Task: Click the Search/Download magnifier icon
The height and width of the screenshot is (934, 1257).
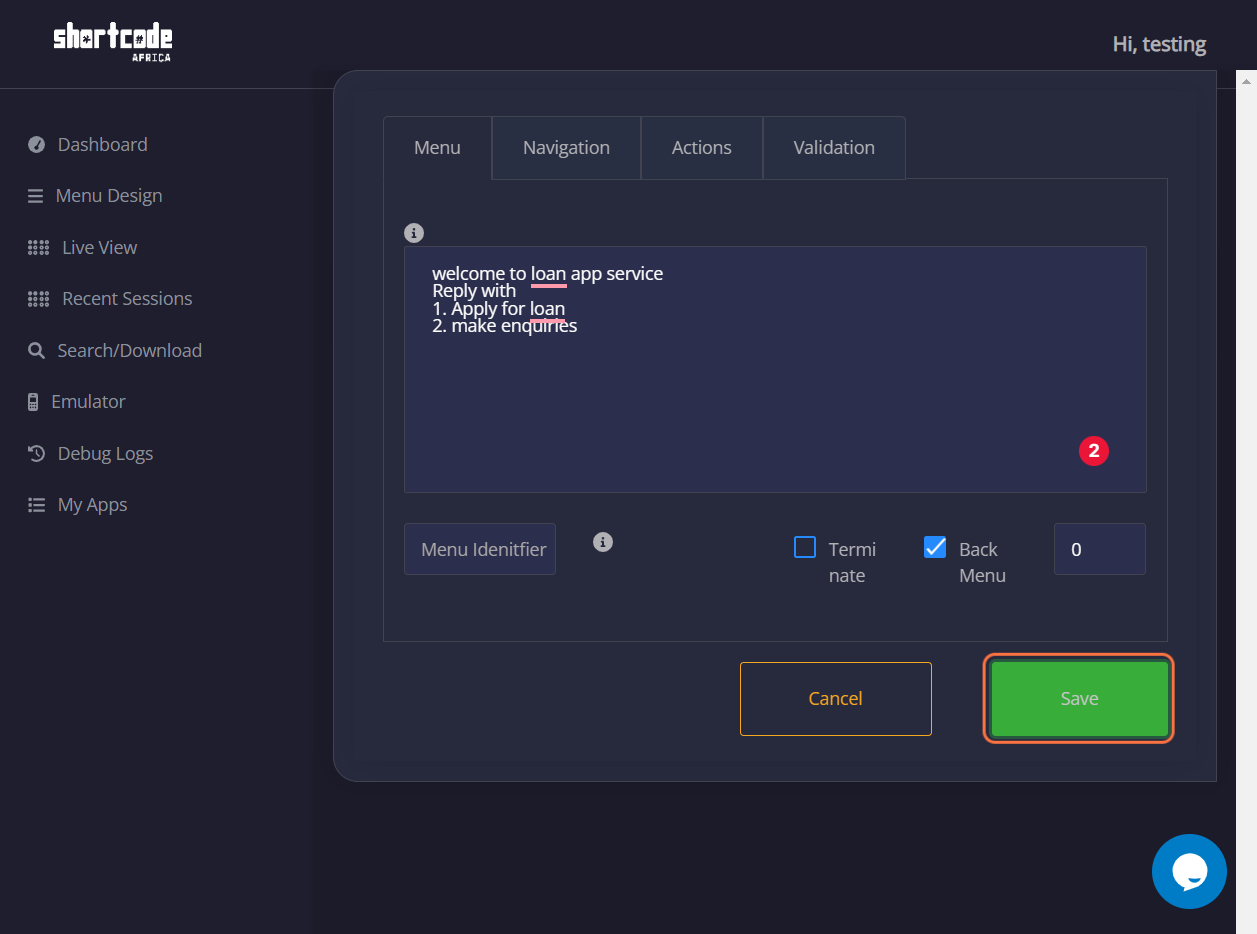Action: click(x=36, y=351)
